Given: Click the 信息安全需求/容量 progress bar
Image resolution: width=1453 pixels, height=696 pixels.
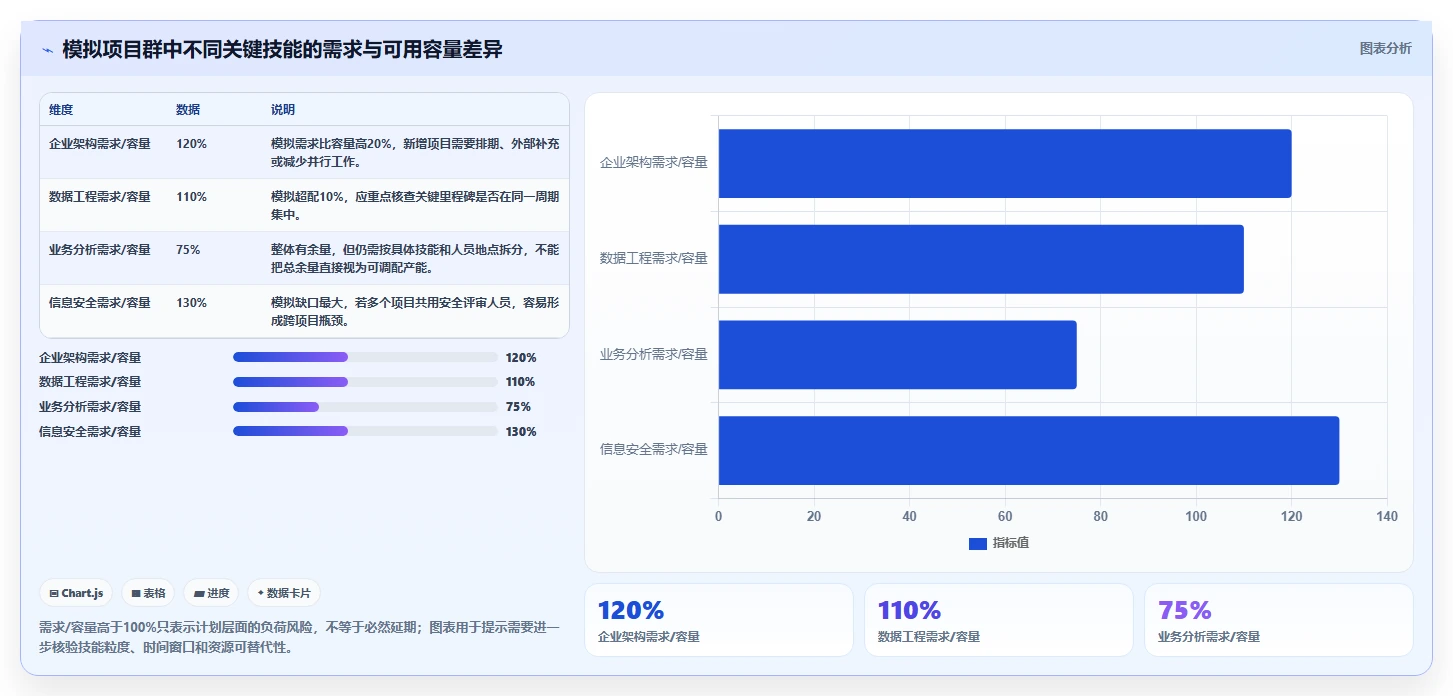Looking at the screenshot, I should tap(365, 431).
